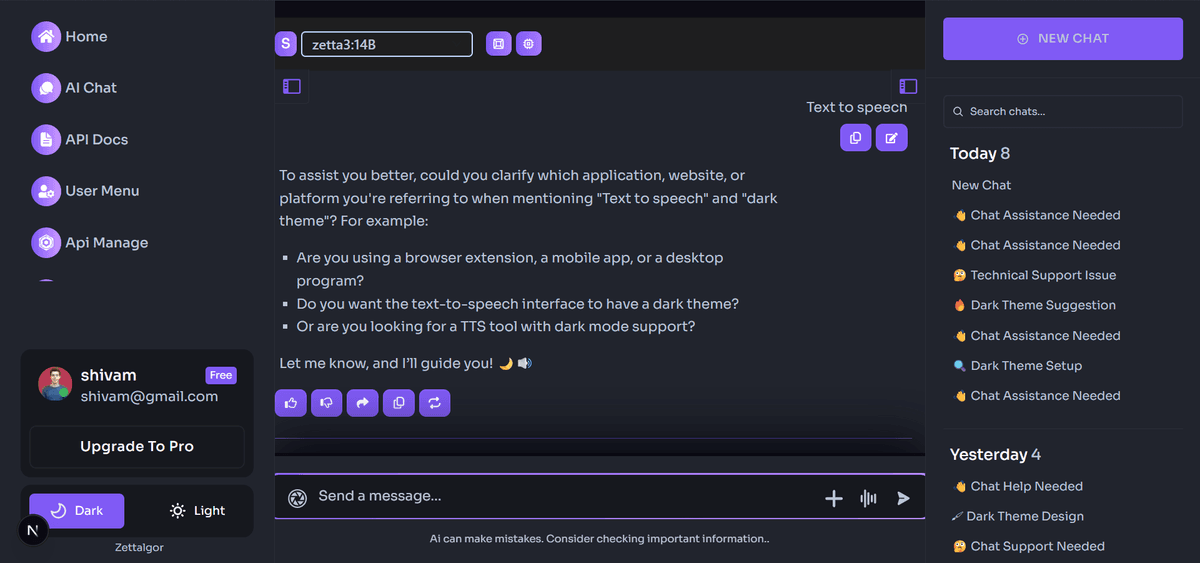Copy the assistant response text
1200x563 pixels.
[399, 403]
